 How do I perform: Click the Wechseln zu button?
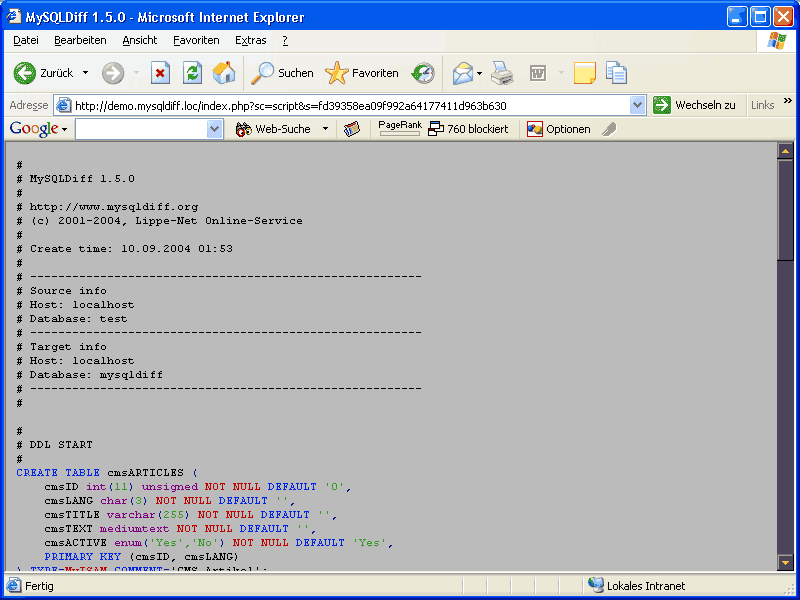click(694, 105)
